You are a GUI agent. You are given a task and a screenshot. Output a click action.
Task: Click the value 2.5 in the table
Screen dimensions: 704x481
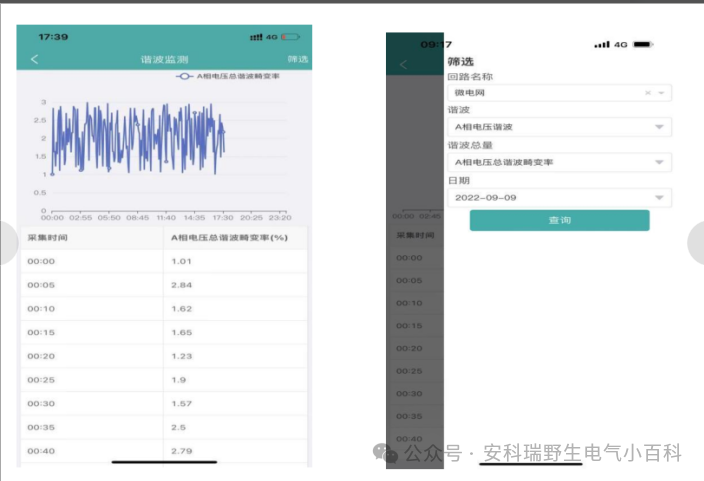pyautogui.click(x=178, y=428)
